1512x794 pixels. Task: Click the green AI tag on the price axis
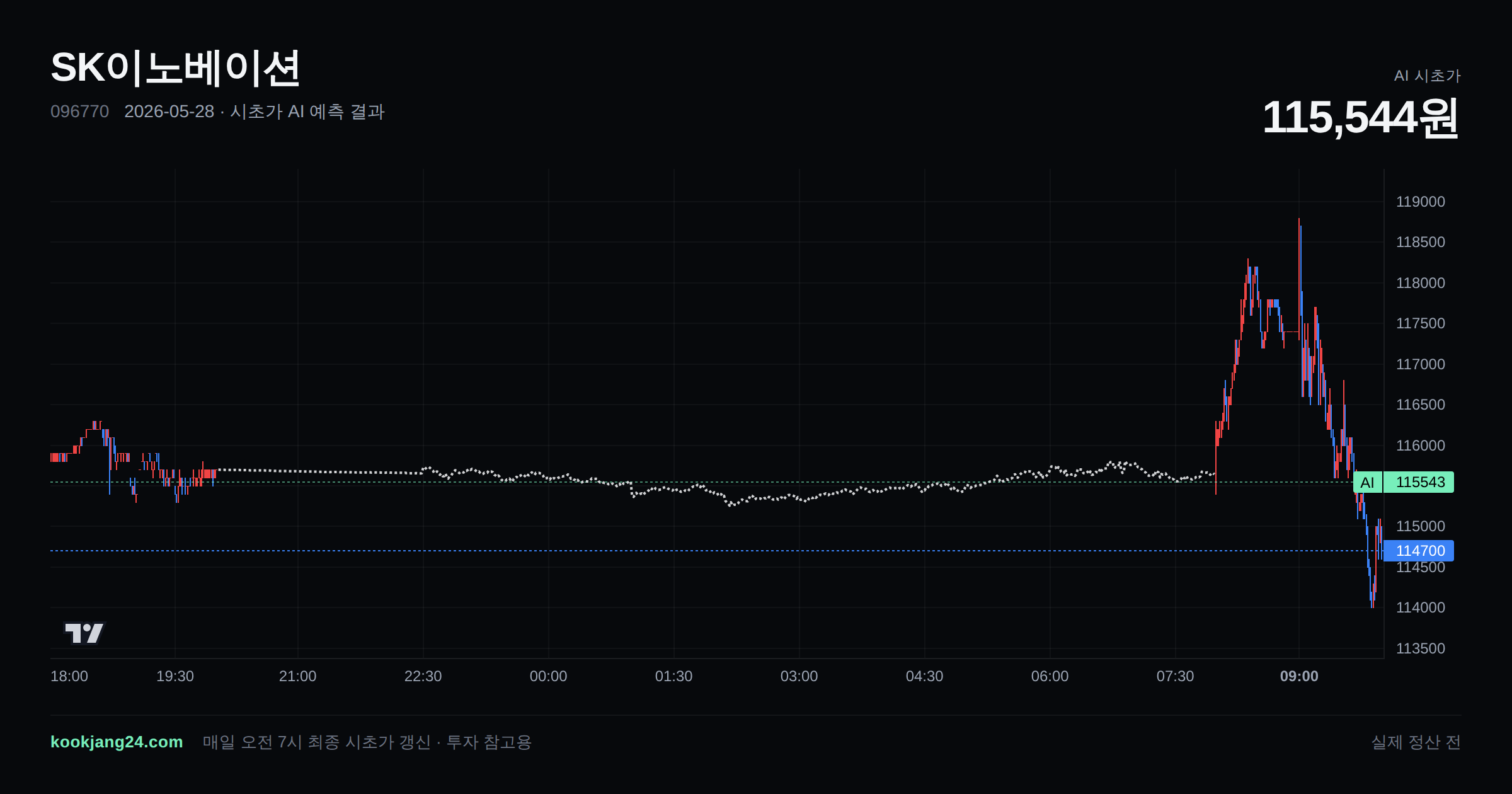[1367, 482]
